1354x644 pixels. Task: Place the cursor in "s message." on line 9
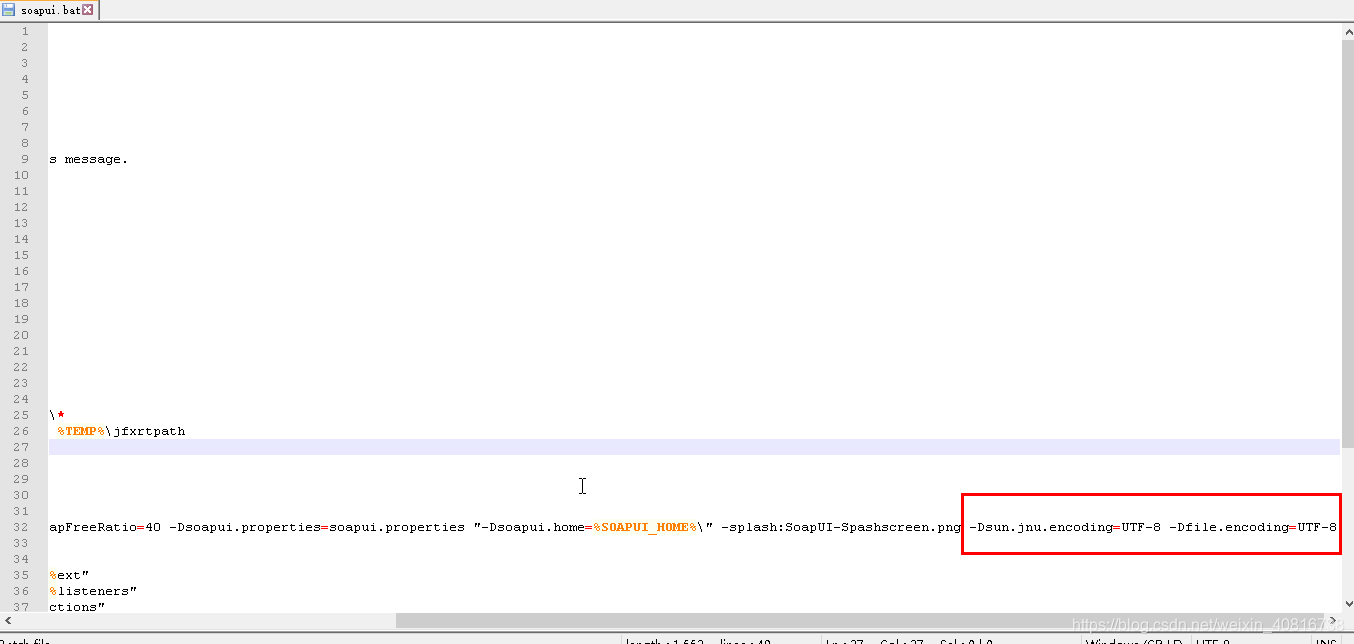tap(88, 159)
